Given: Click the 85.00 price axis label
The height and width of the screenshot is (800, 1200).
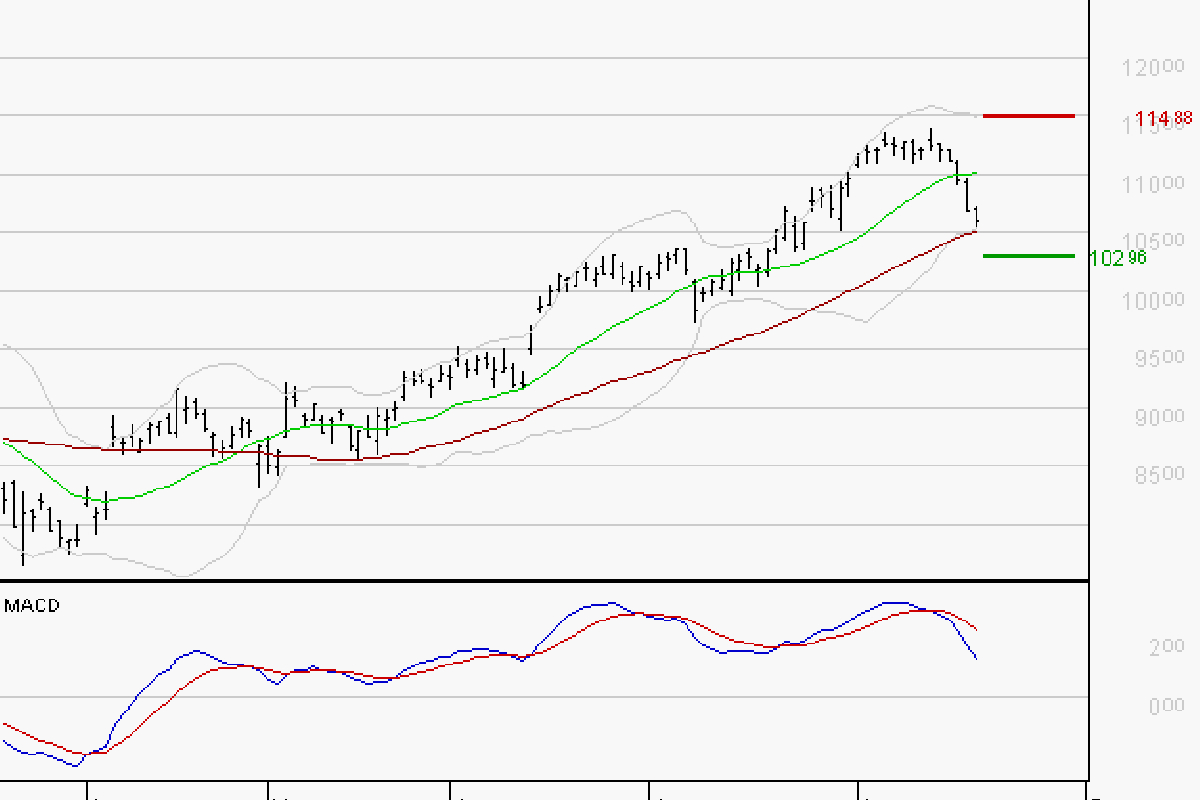Looking at the screenshot, I should 1158,474.
